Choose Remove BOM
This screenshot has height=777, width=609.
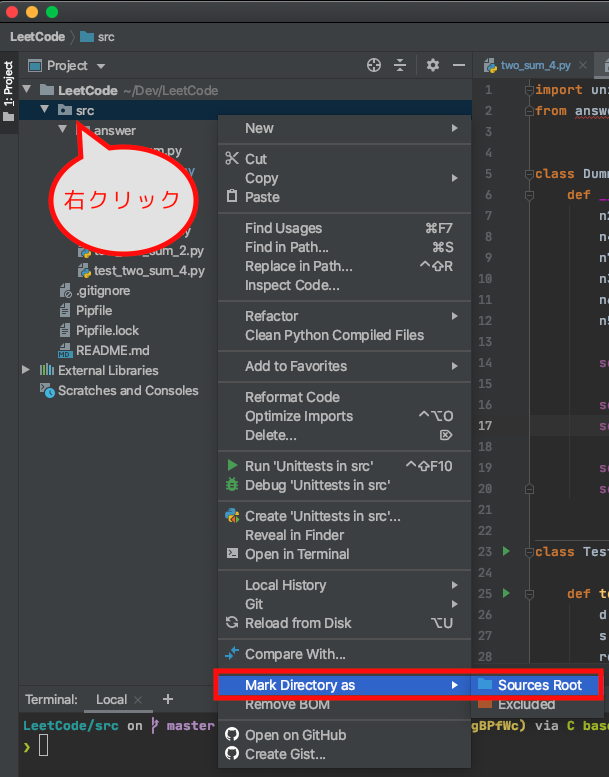344,704
